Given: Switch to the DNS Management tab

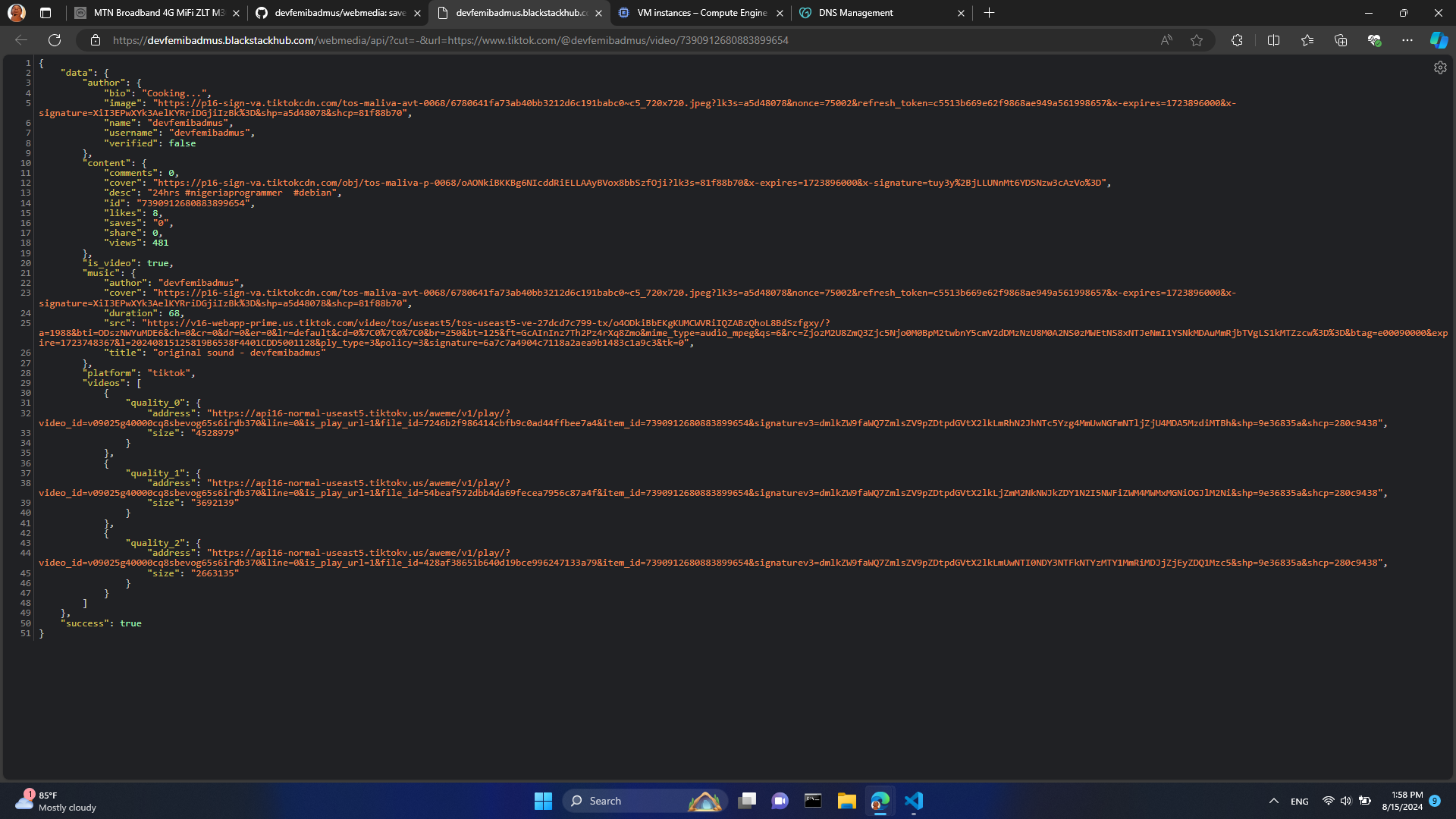Looking at the screenshot, I should click(x=855, y=13).
